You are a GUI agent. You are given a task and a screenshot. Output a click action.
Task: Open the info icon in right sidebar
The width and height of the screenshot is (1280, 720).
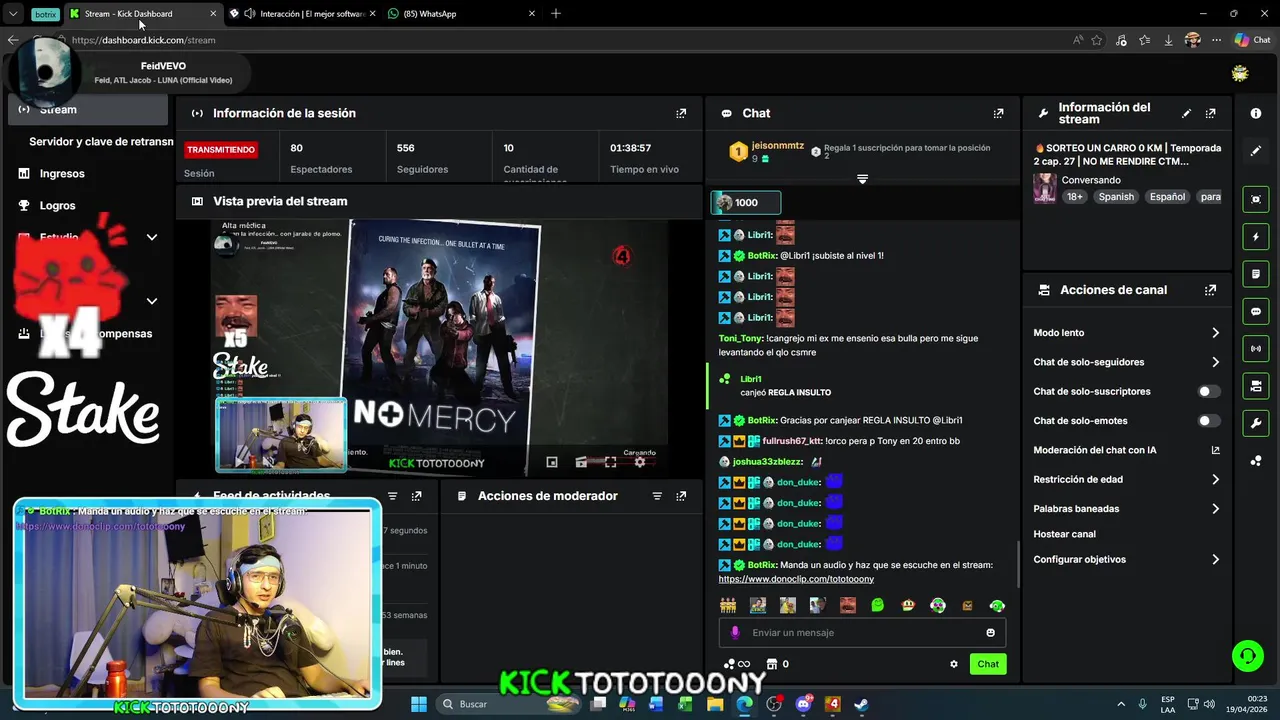click(x=1256, y=114)
